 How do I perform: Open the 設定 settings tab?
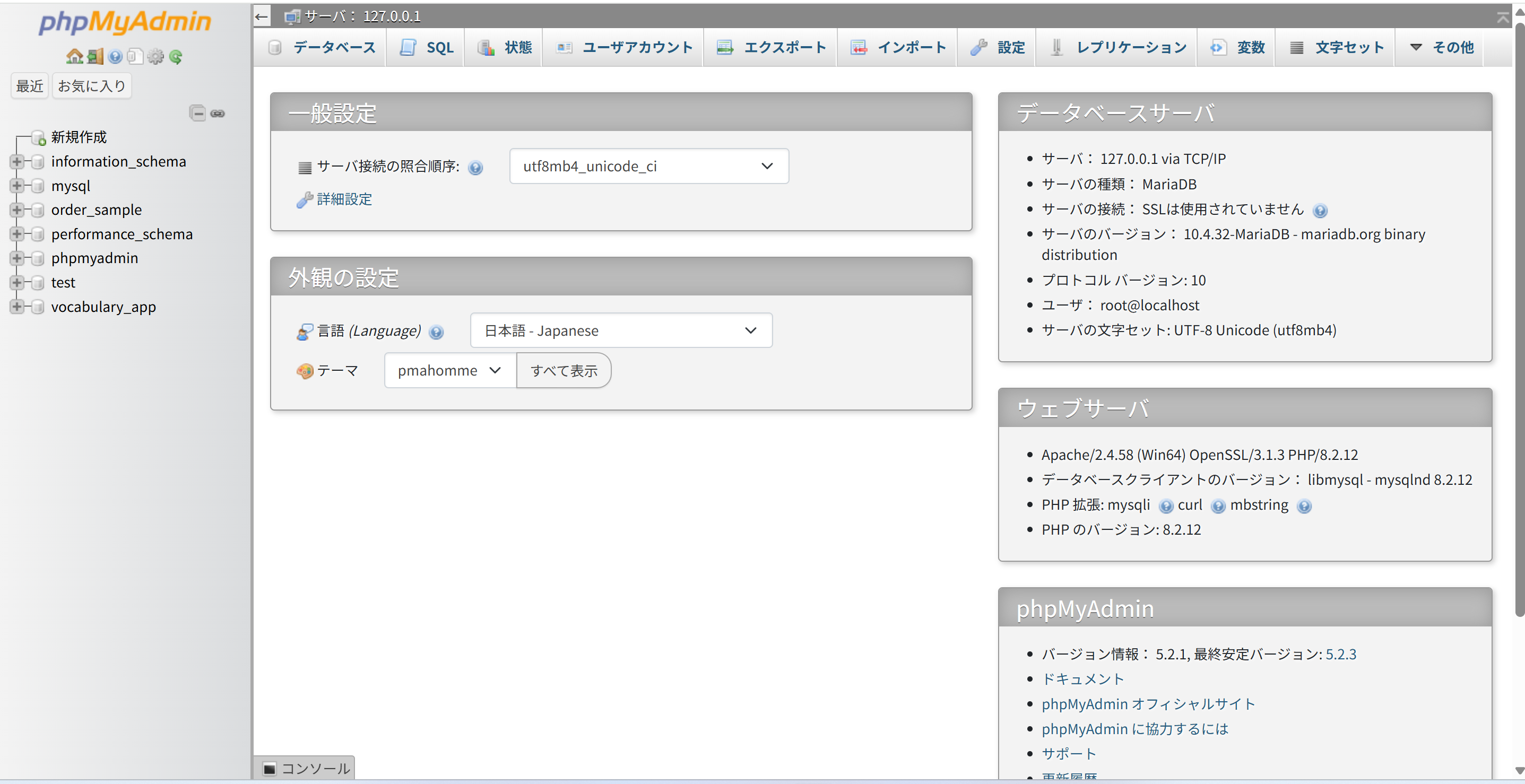click(998, 47)
